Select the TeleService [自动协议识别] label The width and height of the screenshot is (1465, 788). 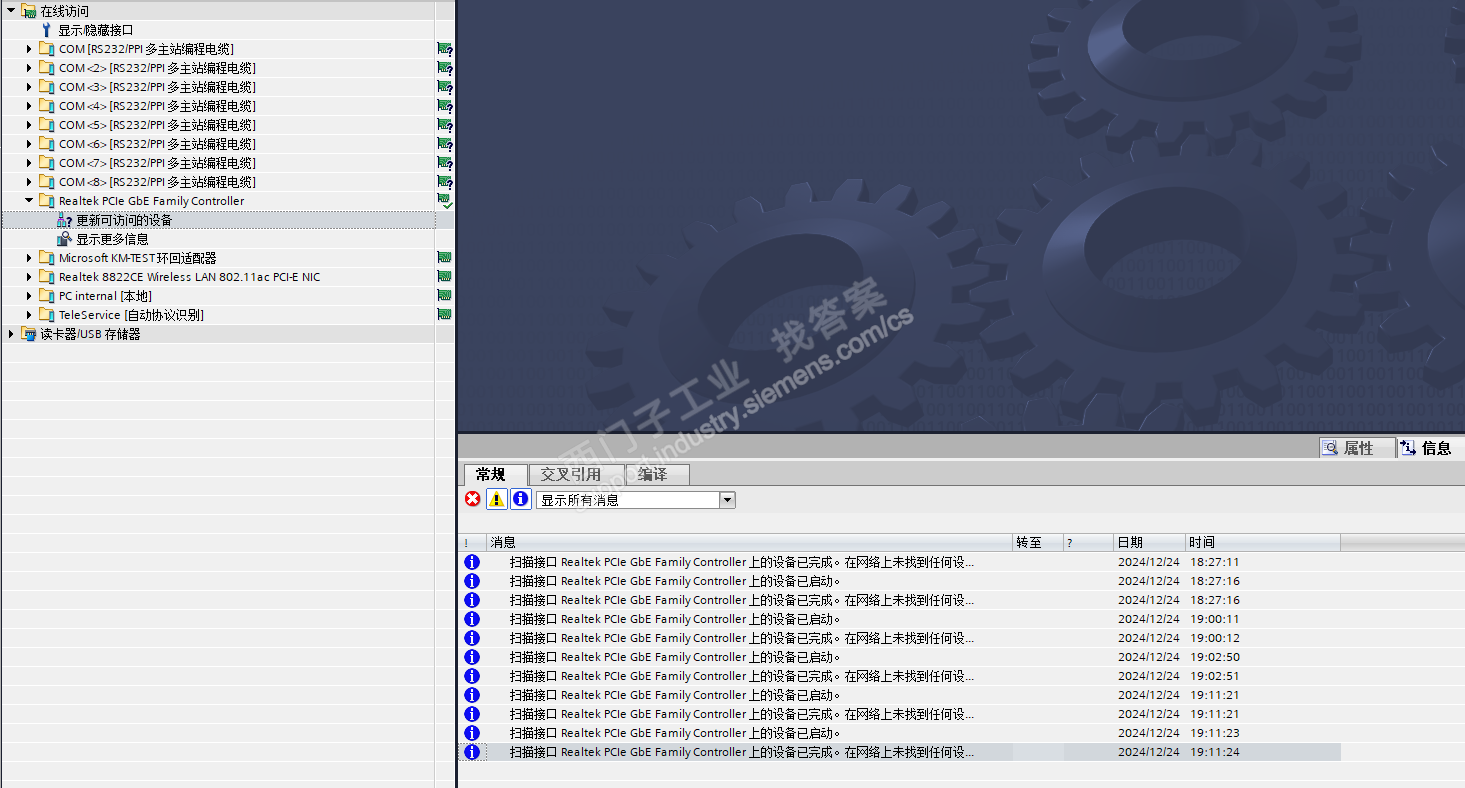pos(131,315)
